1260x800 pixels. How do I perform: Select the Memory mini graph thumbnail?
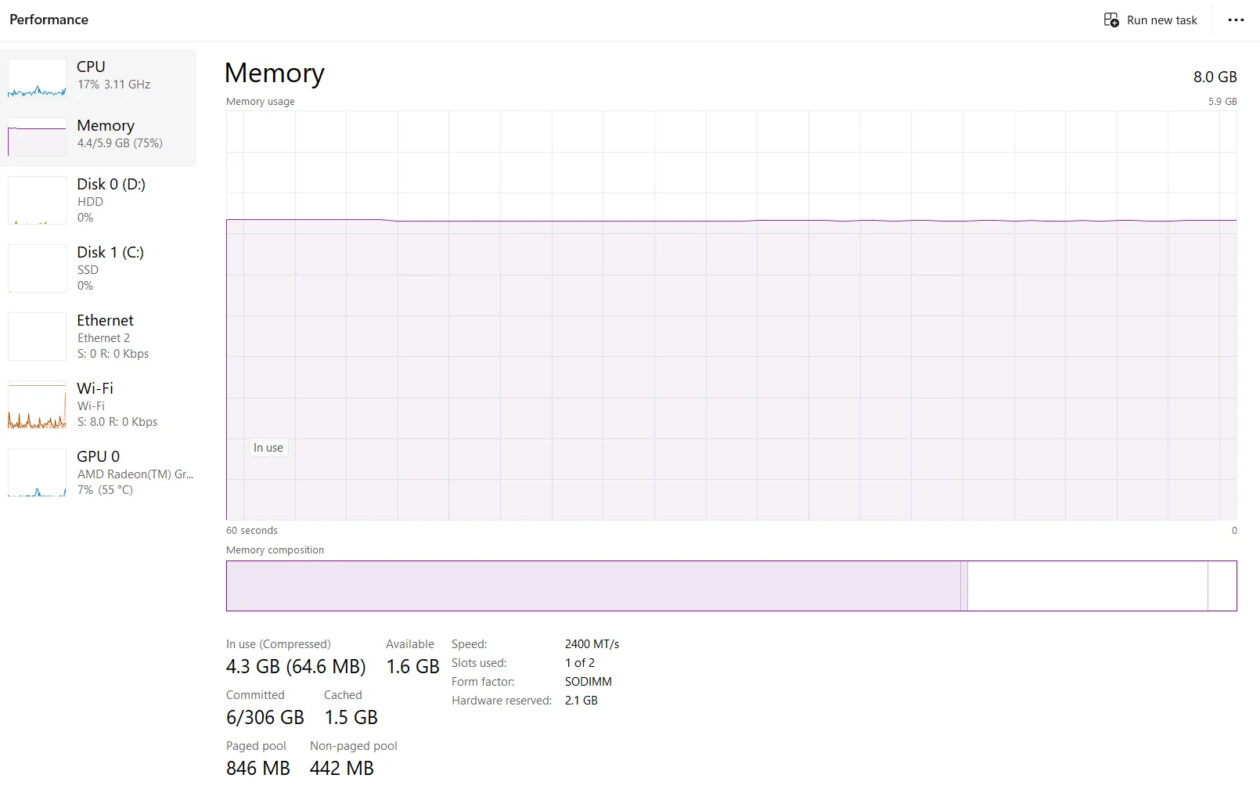click(37, 137)
